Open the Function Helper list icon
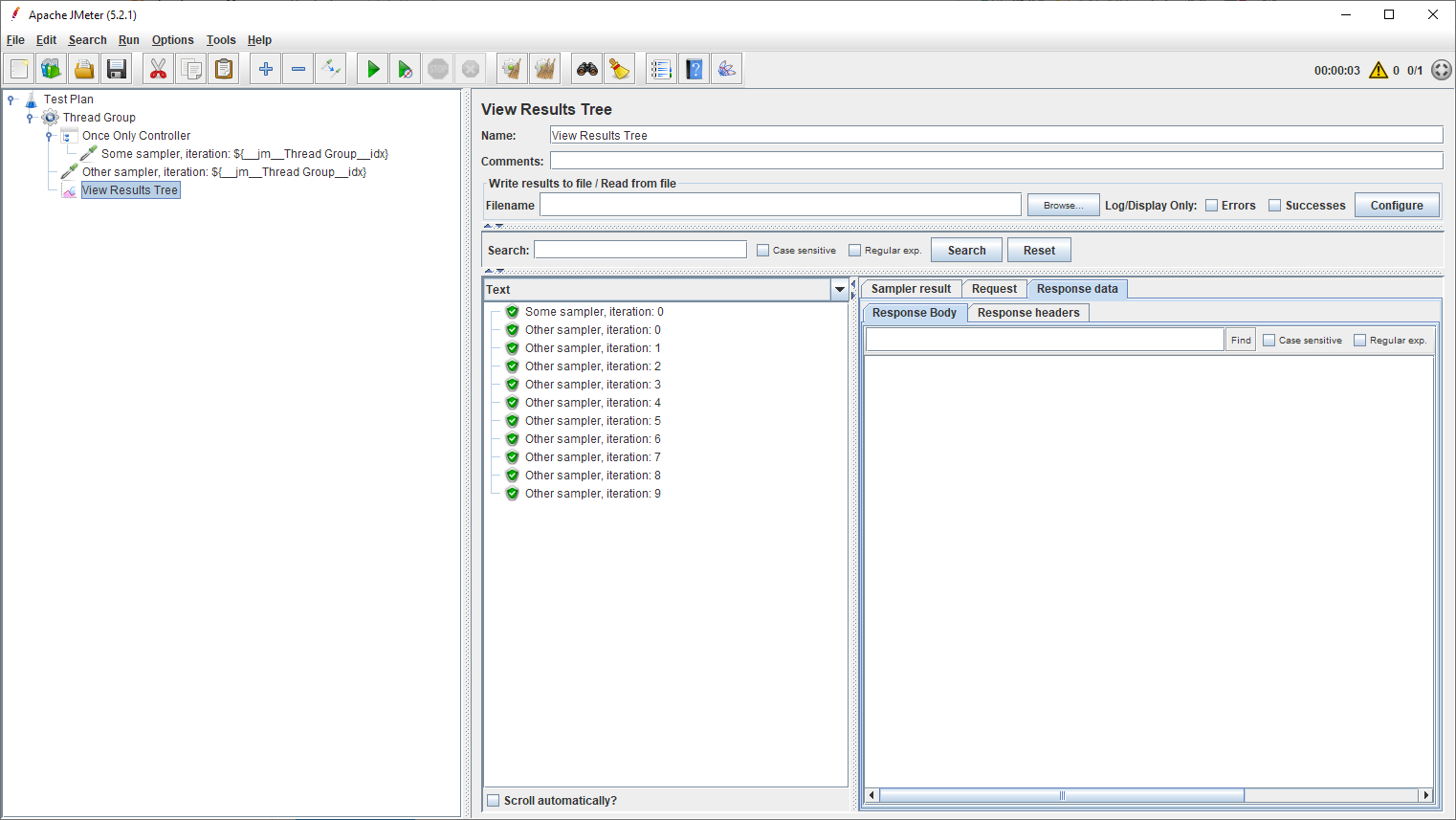The width and height of the screenshot is (1456, 820). tap(661, 69)
